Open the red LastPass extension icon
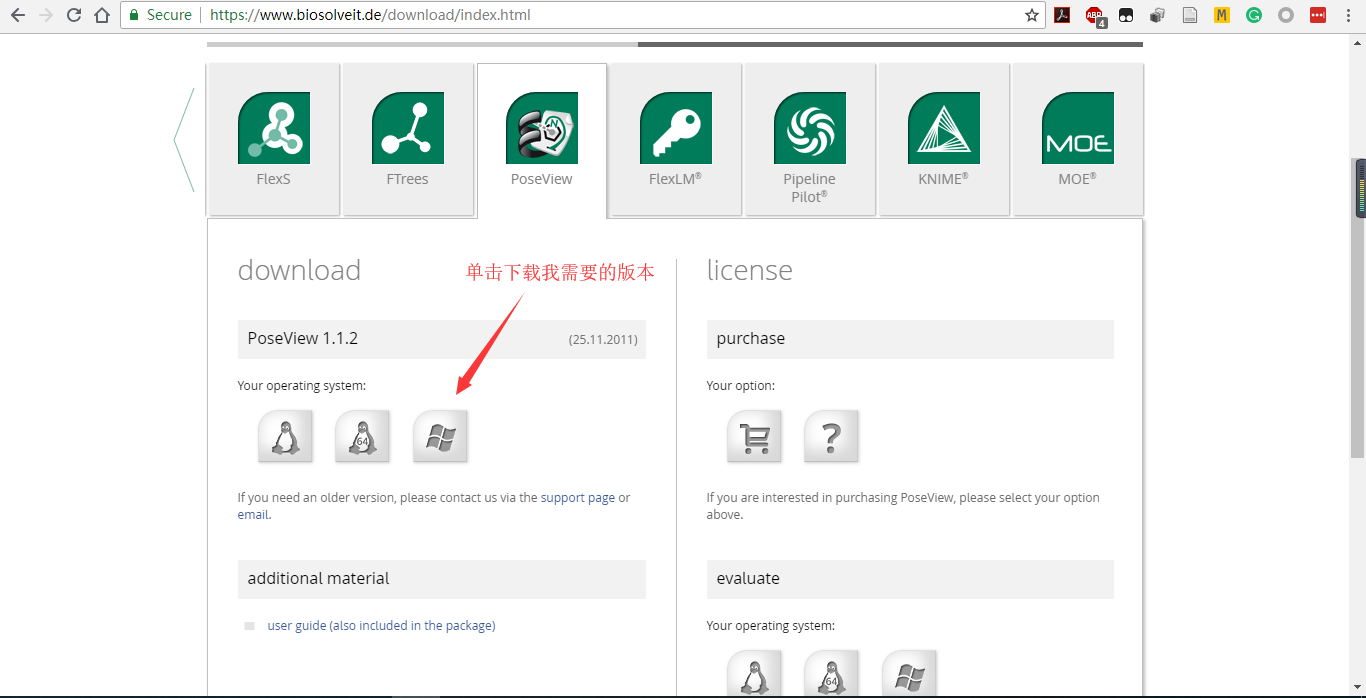The height and width of the screenshot is (698, 1366). pyautogui.click(x=1318, y=15)
